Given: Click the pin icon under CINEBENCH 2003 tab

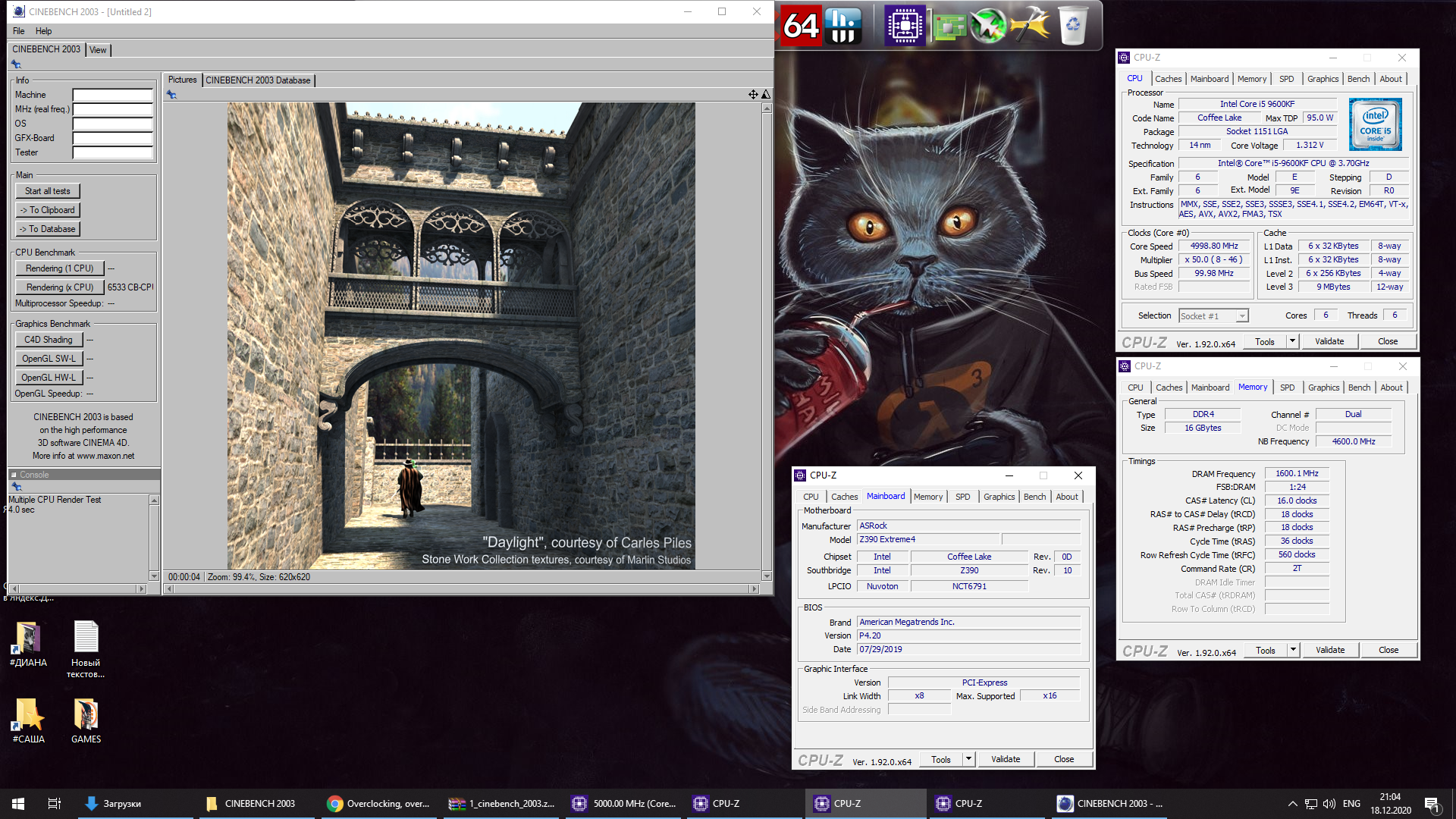Looking at the screenshot, I should 16,64.
